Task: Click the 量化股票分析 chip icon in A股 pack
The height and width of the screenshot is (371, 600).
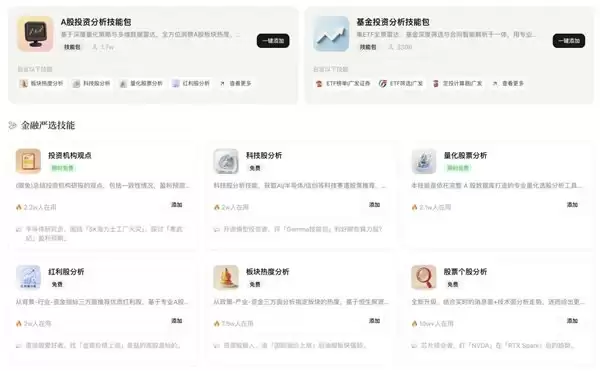Action: 123,83
